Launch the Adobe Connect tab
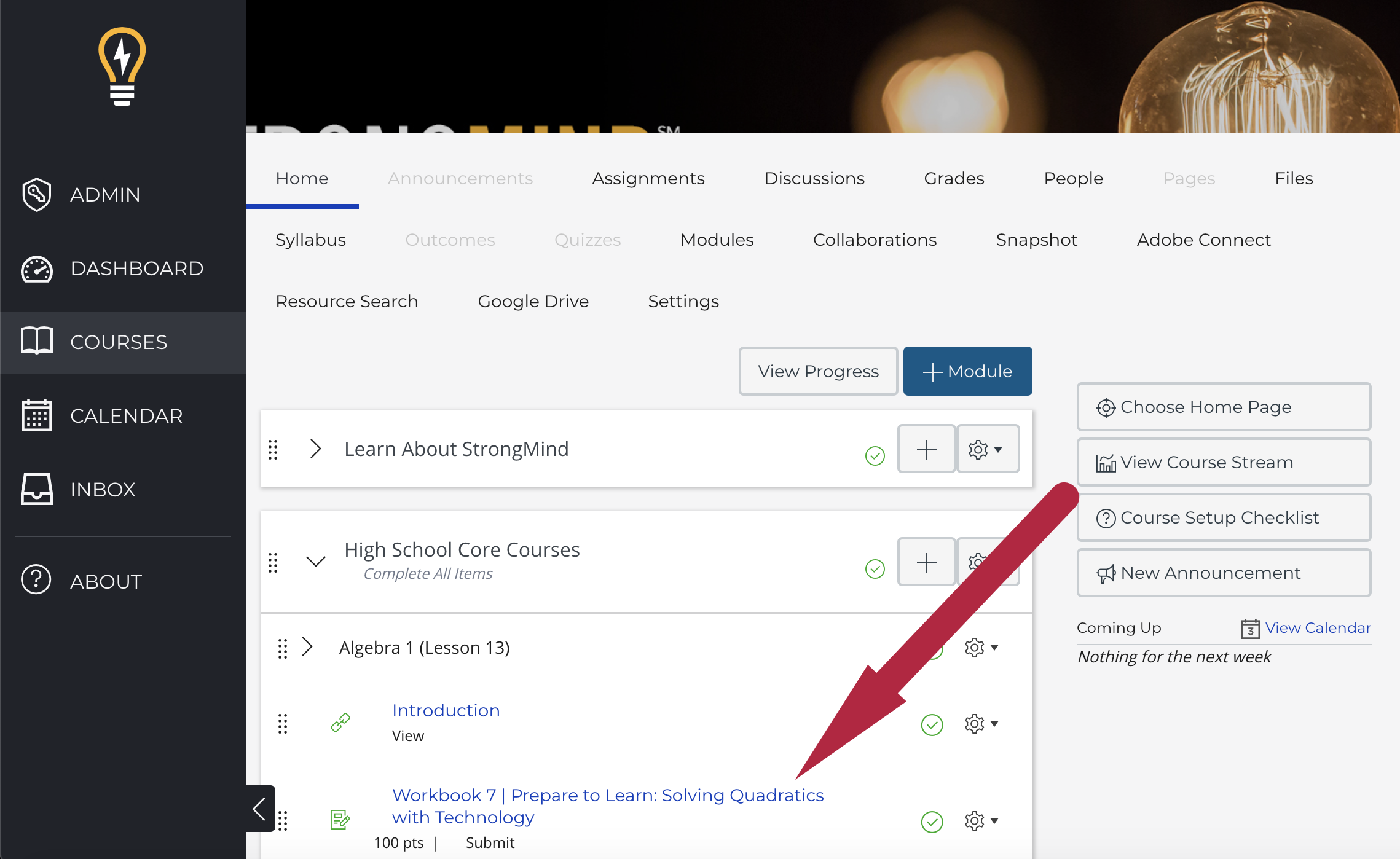This screenshot has width=1400, height=859. [1203, 240]
